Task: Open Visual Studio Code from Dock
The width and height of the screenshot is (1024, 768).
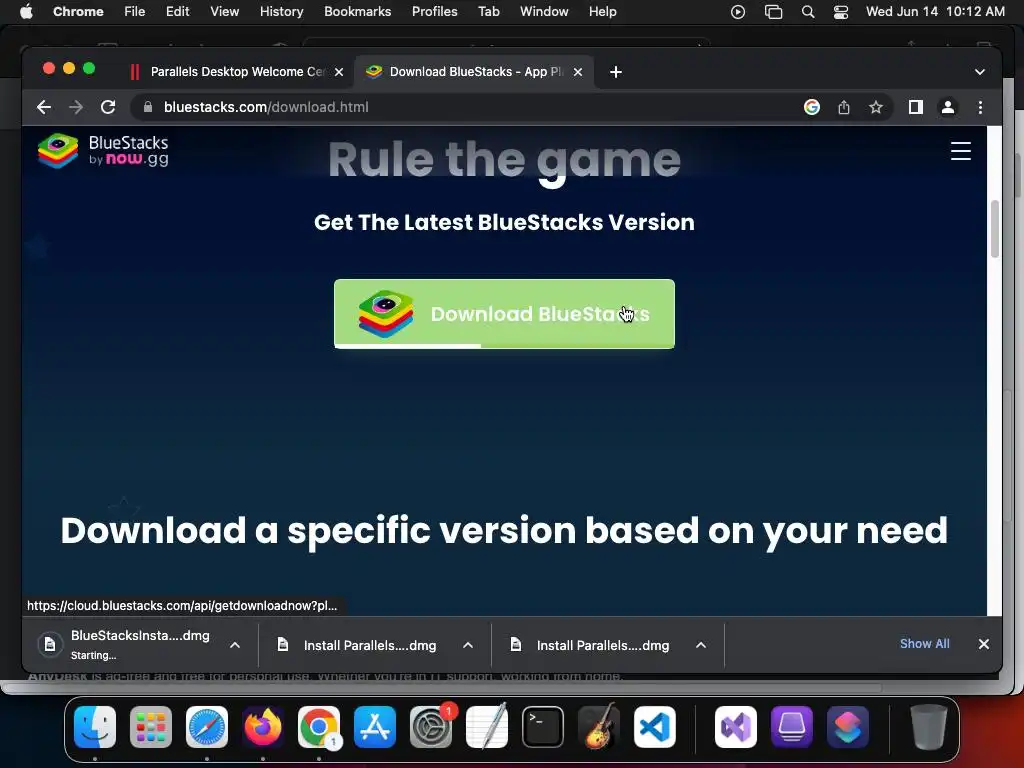Action: 654,727
